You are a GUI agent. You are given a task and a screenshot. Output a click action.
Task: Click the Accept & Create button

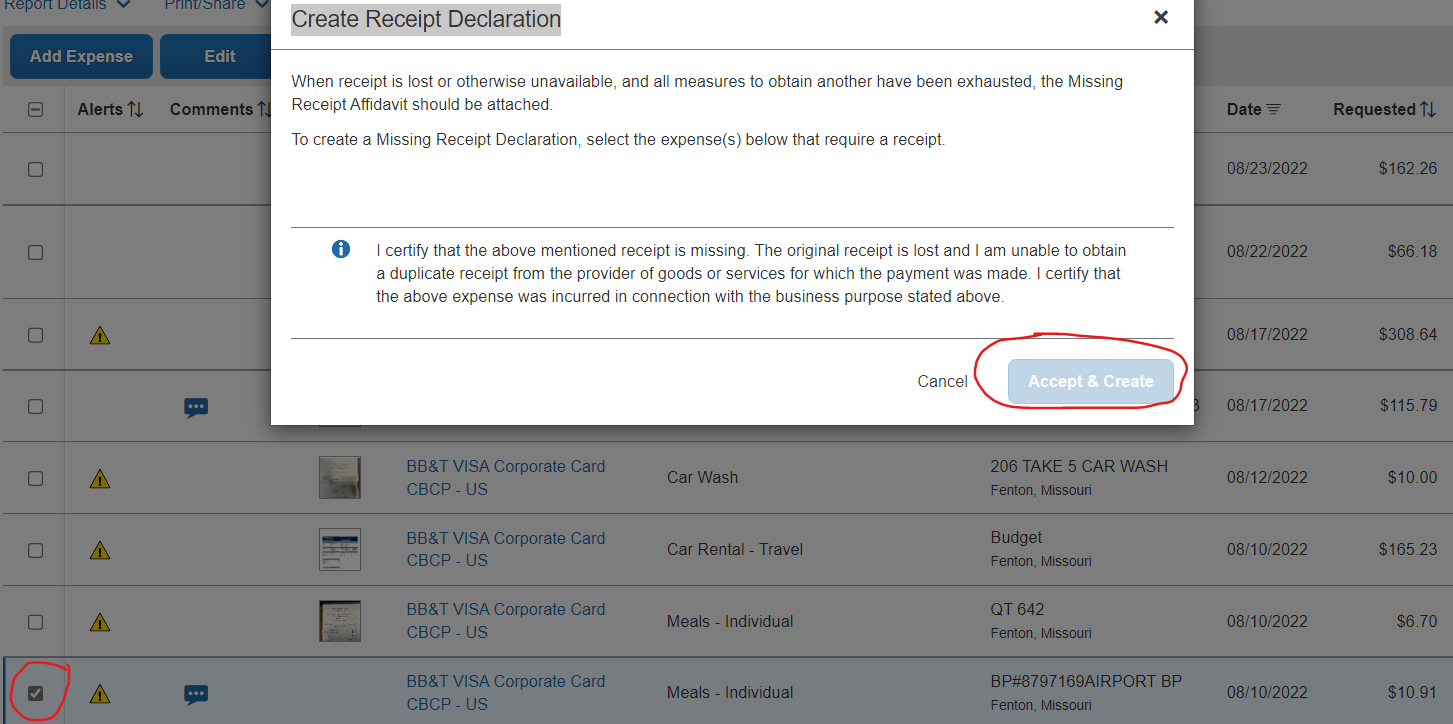[1090, 381]
